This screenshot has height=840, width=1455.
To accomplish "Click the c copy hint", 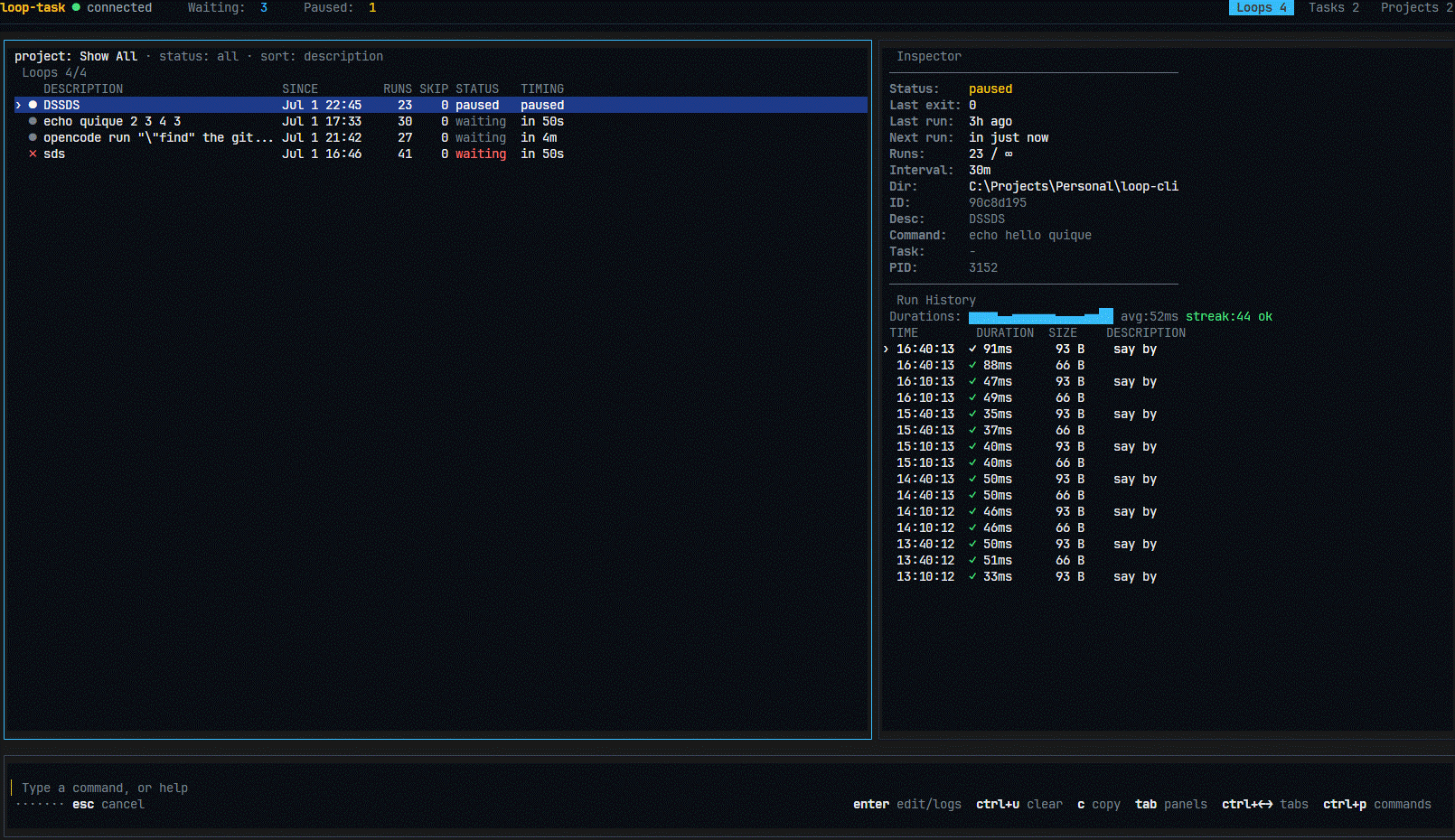I will pos(1099,804).
